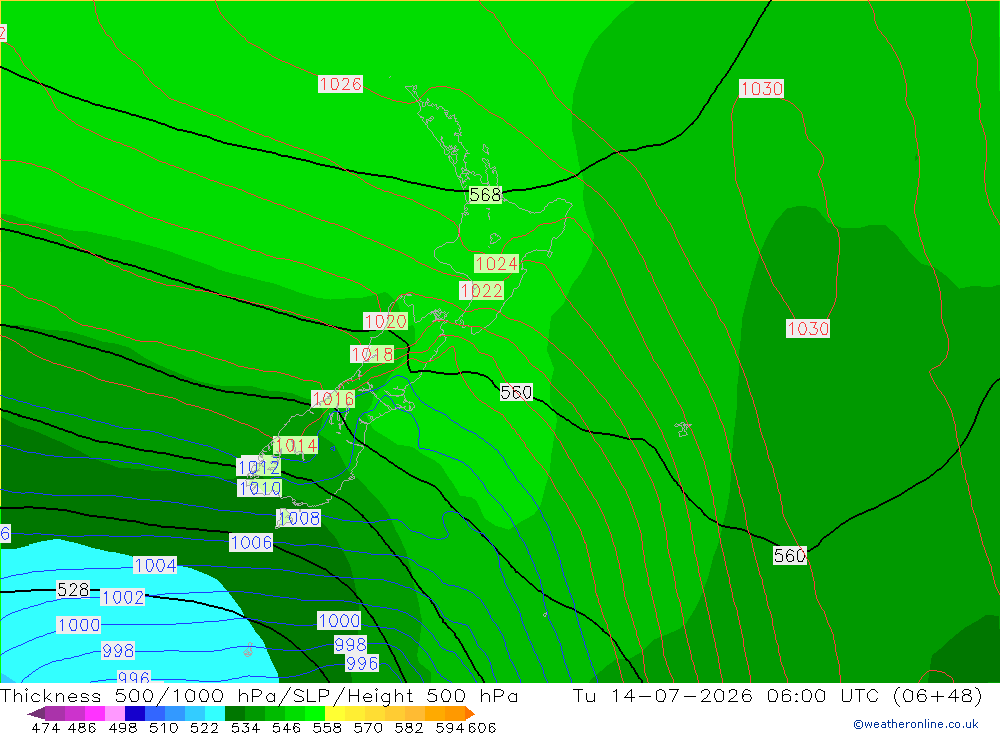Click the 570 legend scale value
This screenshot has width=1000, height=733.
367,727
